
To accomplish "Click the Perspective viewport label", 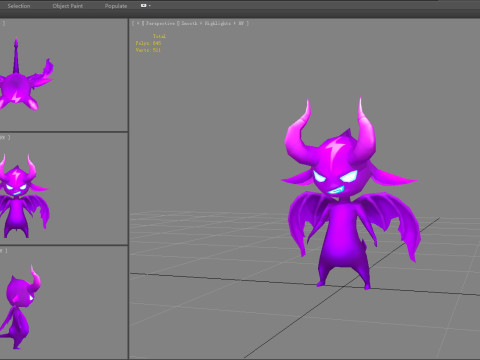I will tap(160, 23).
